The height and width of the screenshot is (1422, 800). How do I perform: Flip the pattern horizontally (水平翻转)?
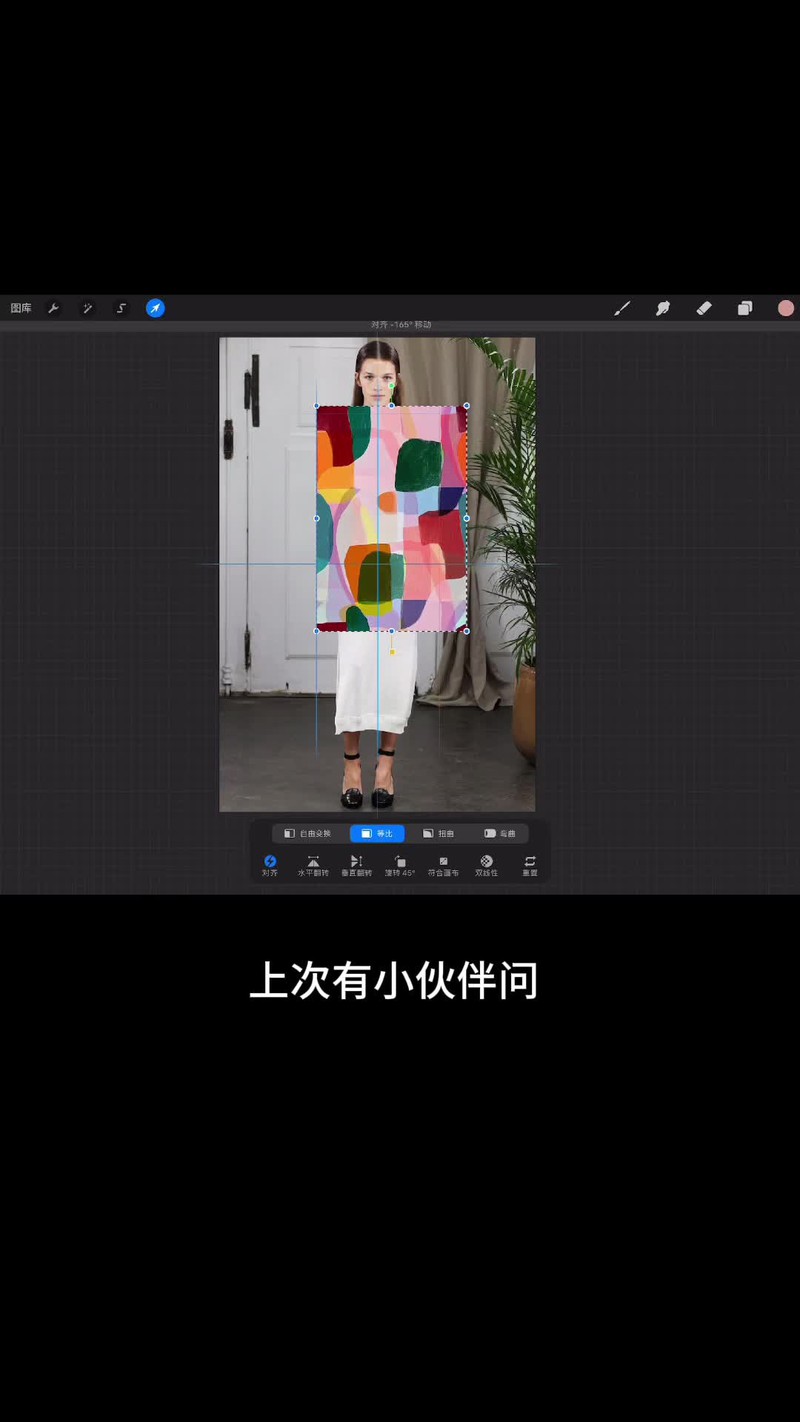tap(313, 865)
